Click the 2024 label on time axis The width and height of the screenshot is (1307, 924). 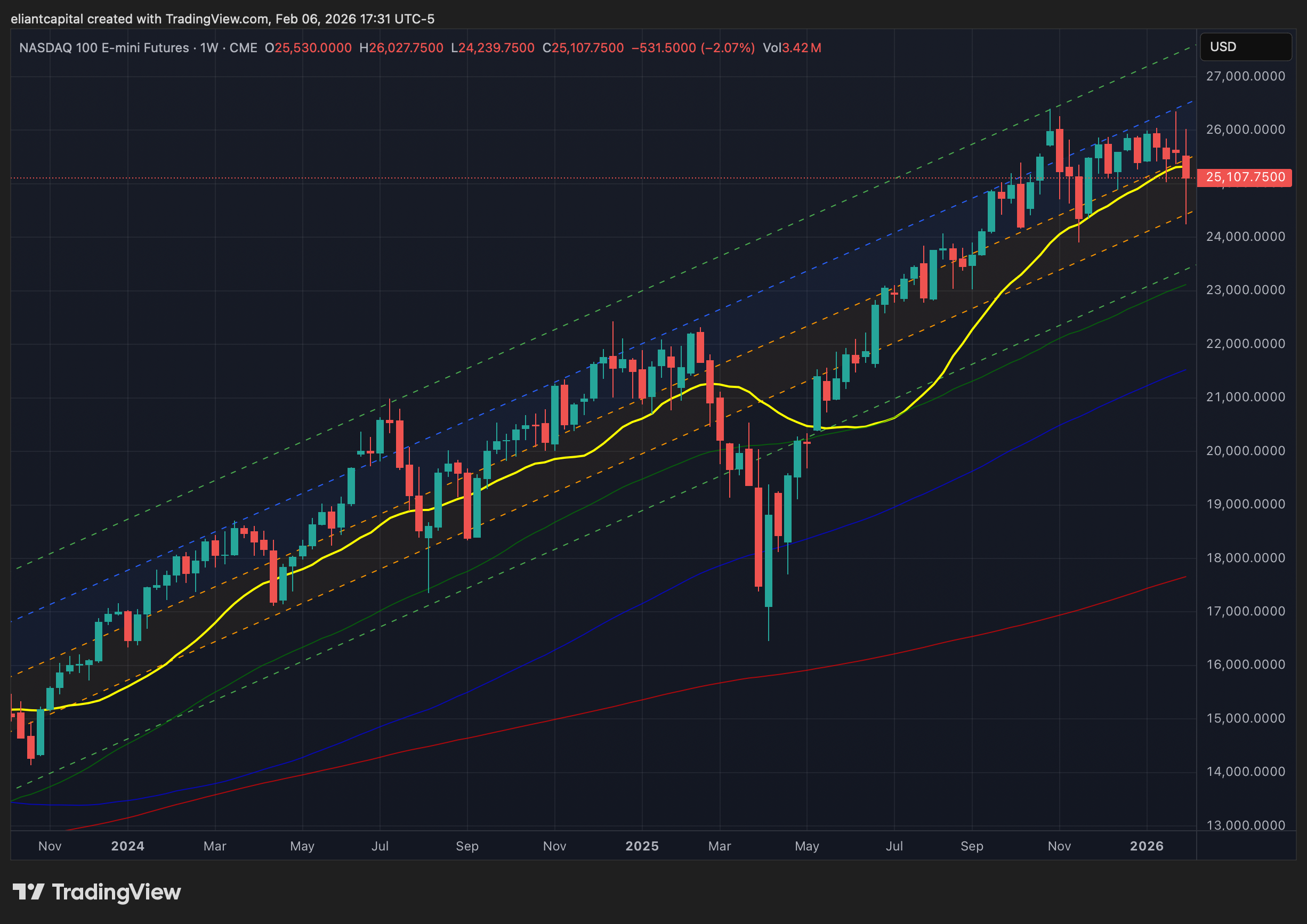127,846
